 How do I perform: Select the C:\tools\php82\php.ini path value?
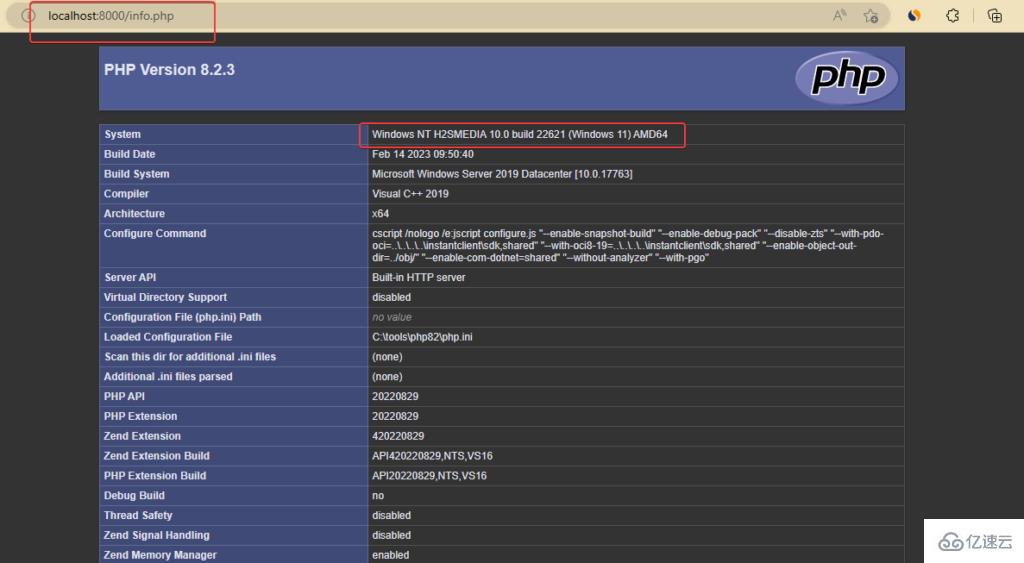(422, 337)
